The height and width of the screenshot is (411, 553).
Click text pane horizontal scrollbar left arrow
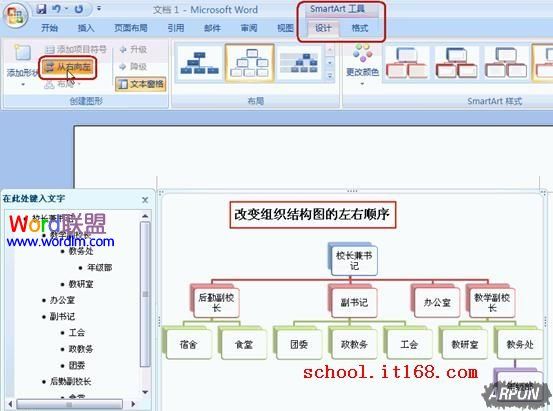tap(10, 404)
